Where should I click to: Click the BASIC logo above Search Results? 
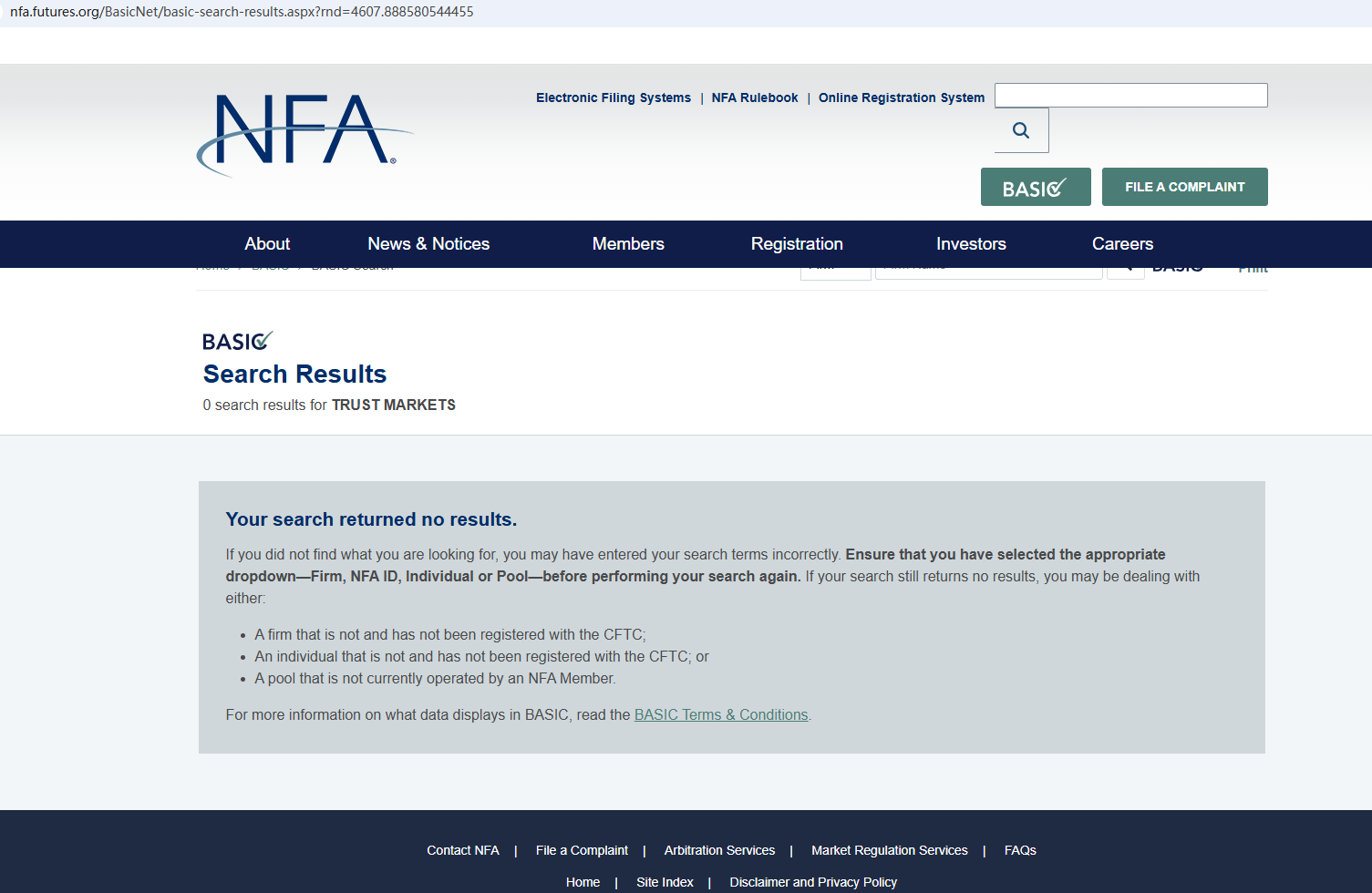click(x=238, y=341)
